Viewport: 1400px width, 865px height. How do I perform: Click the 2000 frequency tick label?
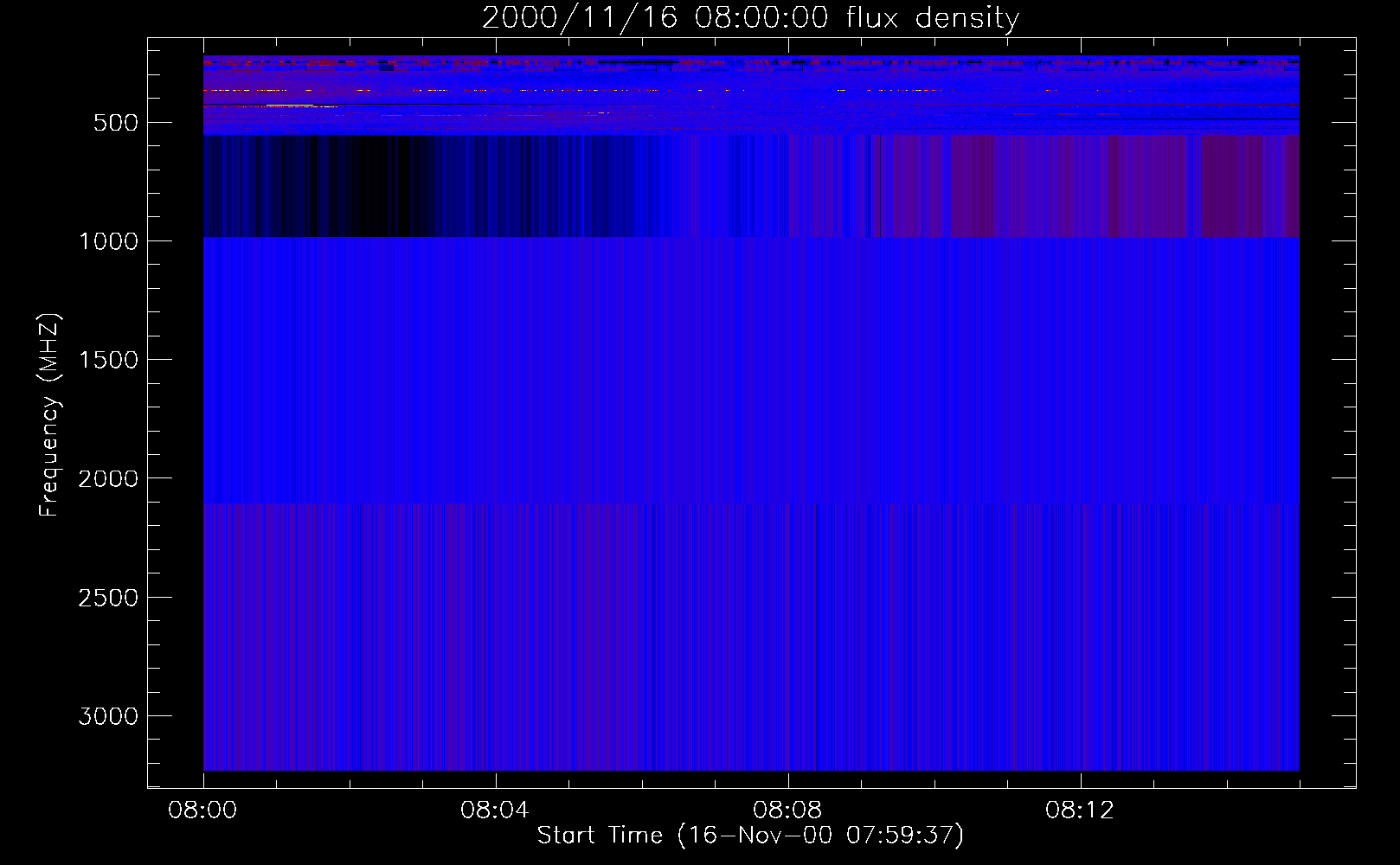tap(108, 478)
